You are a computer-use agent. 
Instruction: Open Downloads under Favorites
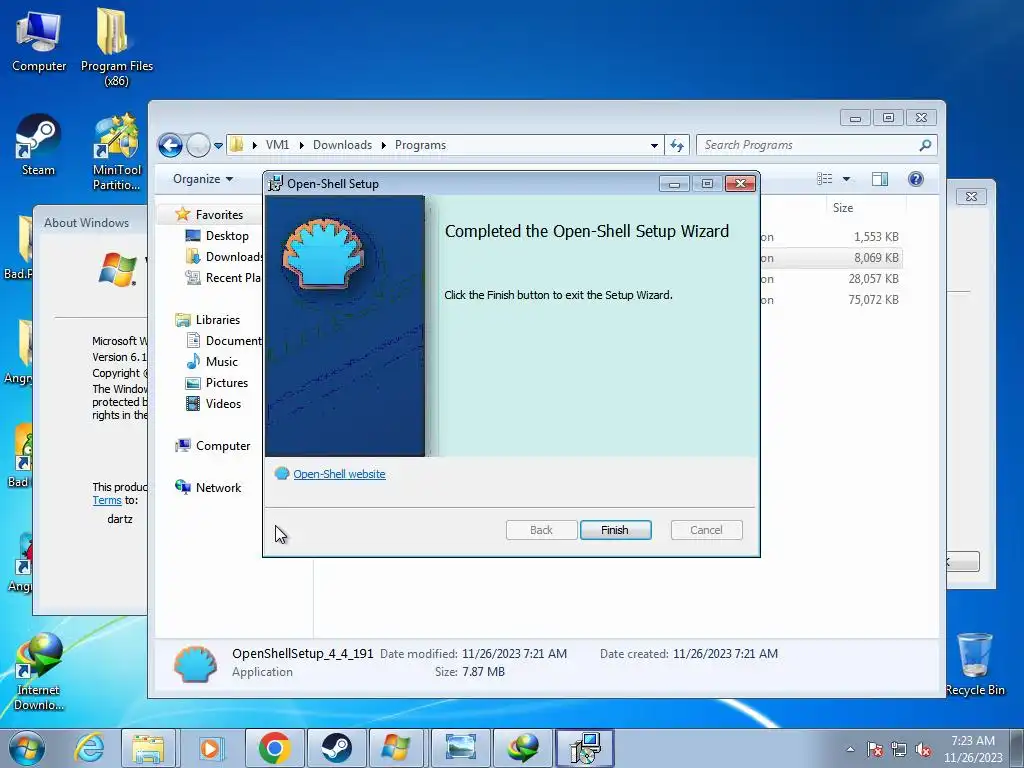coord(224,257)
